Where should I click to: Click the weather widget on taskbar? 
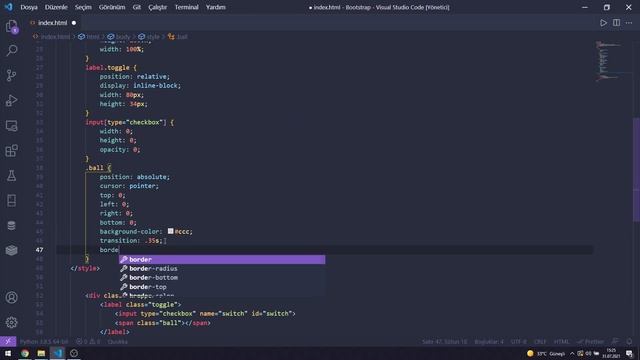pos(546,353)
